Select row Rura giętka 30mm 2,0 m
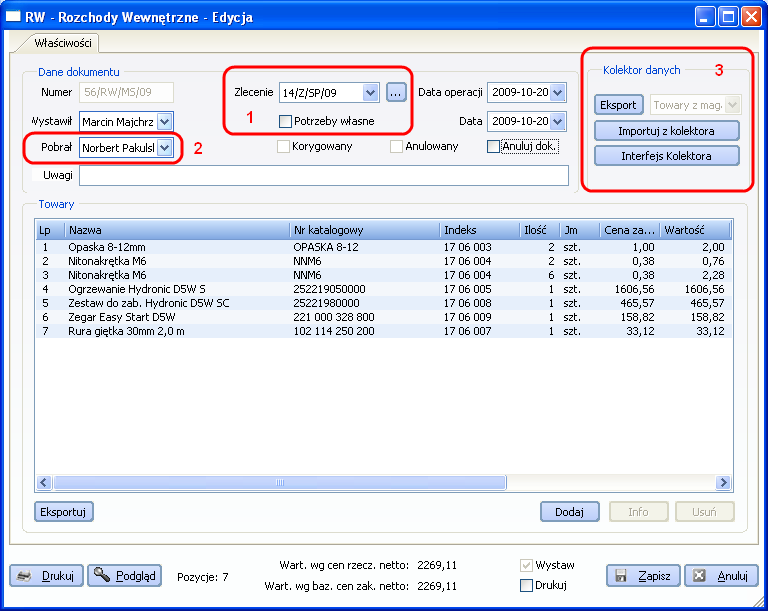The width and height of the screenshot is (768, 611). (x=384, y=331)
